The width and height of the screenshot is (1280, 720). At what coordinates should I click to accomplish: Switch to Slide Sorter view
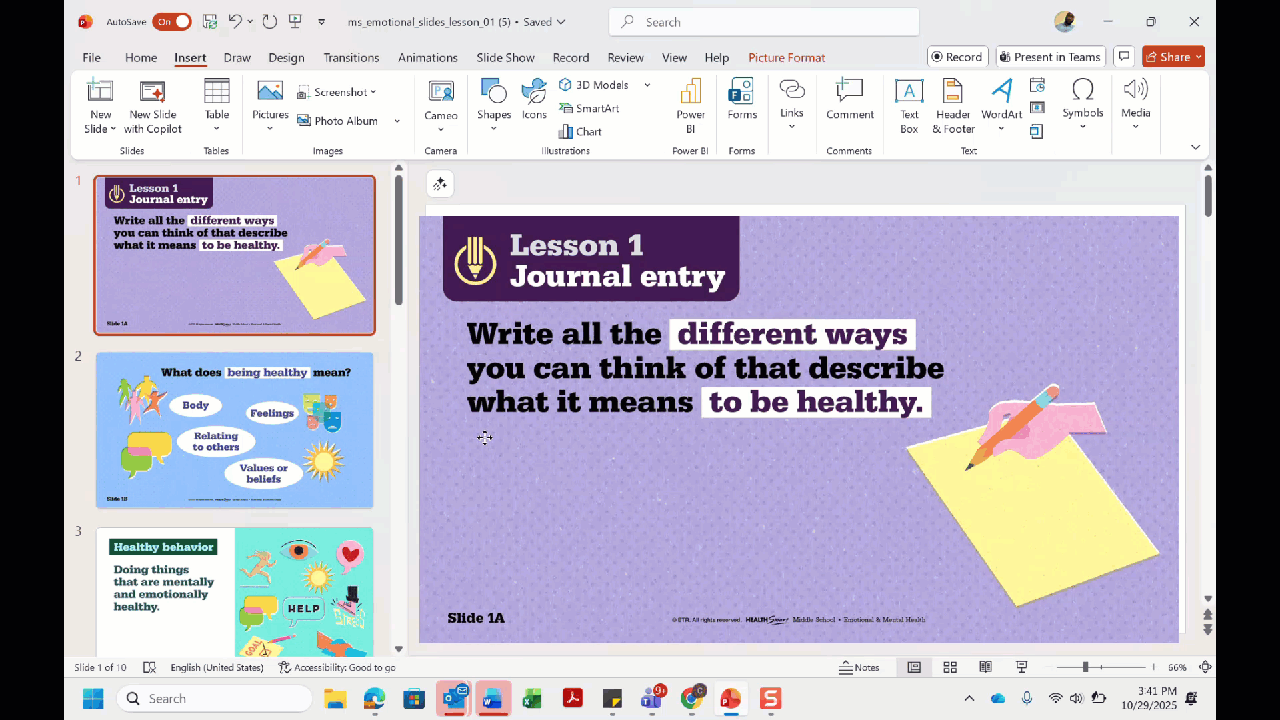(950, 667)
